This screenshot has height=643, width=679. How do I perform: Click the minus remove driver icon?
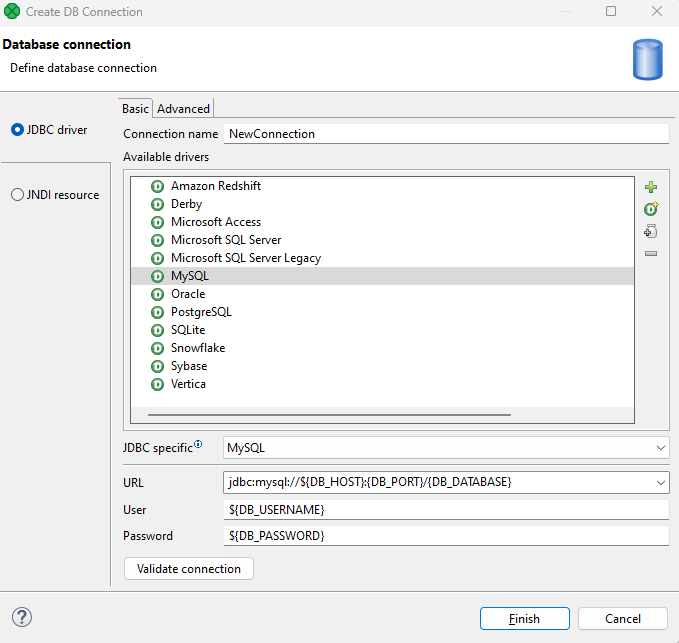[651, 254]
